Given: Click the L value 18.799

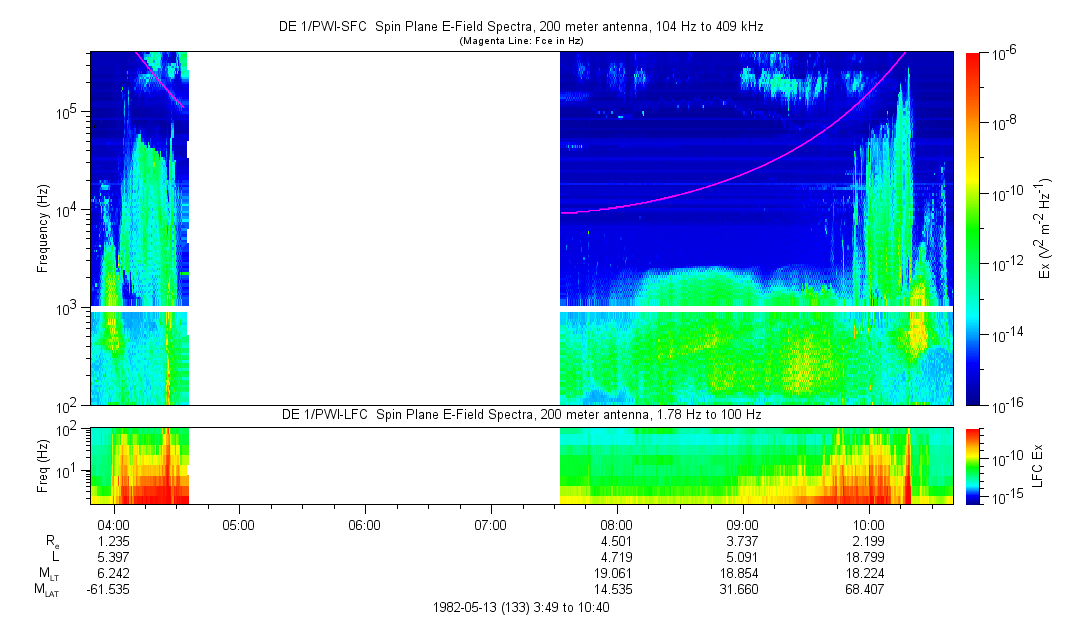Looking at the screenshot, I should tap(868, 557).
